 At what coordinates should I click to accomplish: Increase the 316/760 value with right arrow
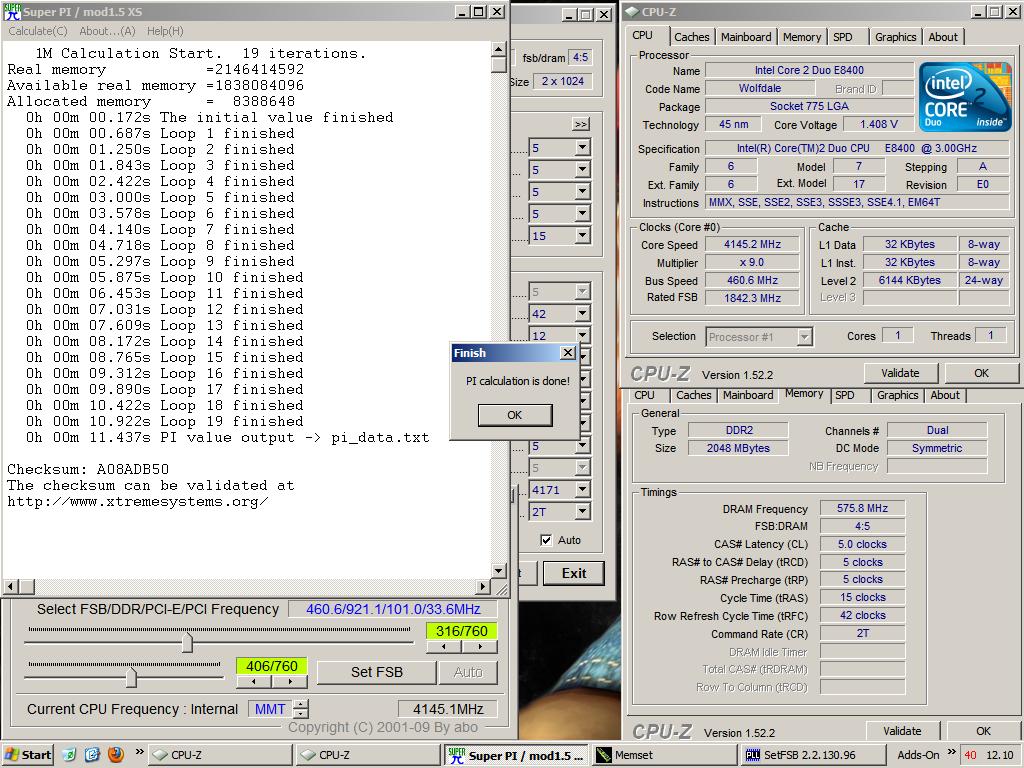480,647
